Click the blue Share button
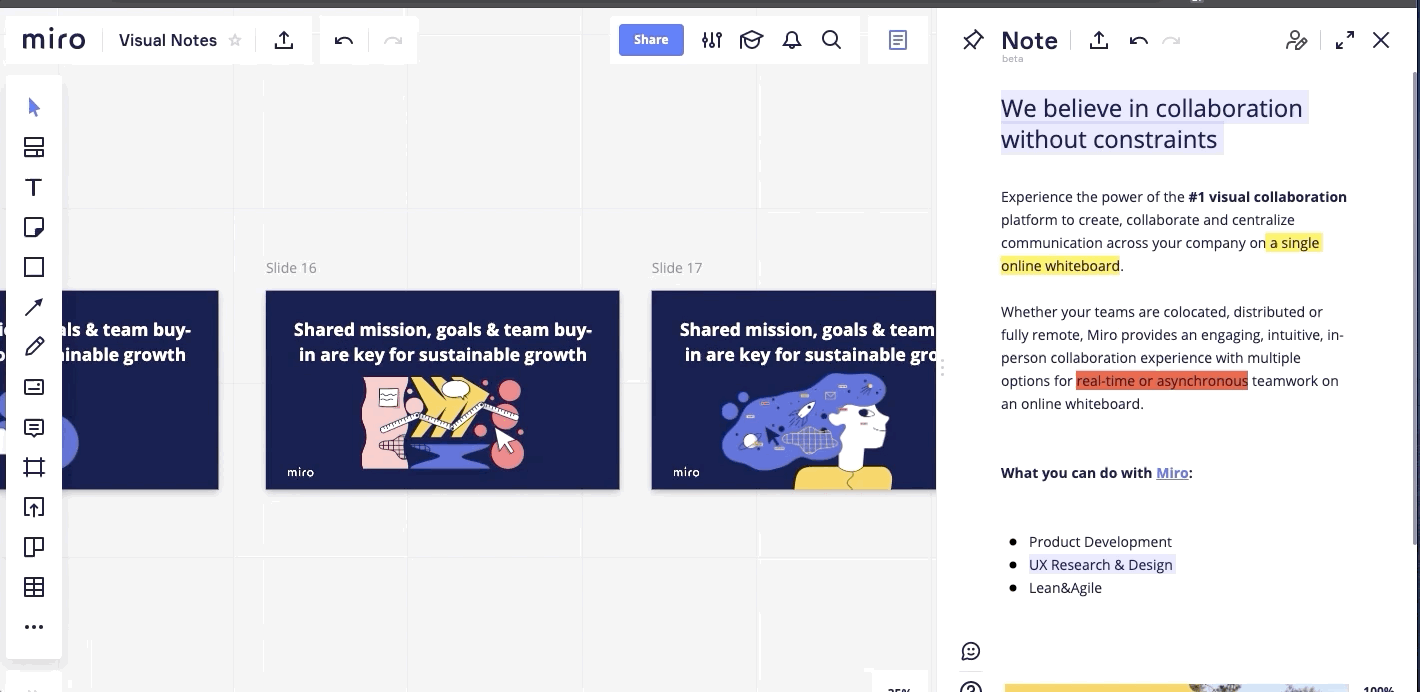The width and height of the screenshot is (1420, 692). click(x=651, y=40)
